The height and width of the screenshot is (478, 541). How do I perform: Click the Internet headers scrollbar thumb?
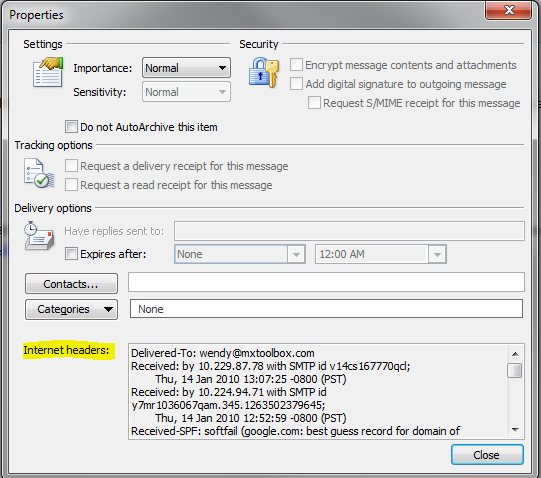[x=515, y=370]
